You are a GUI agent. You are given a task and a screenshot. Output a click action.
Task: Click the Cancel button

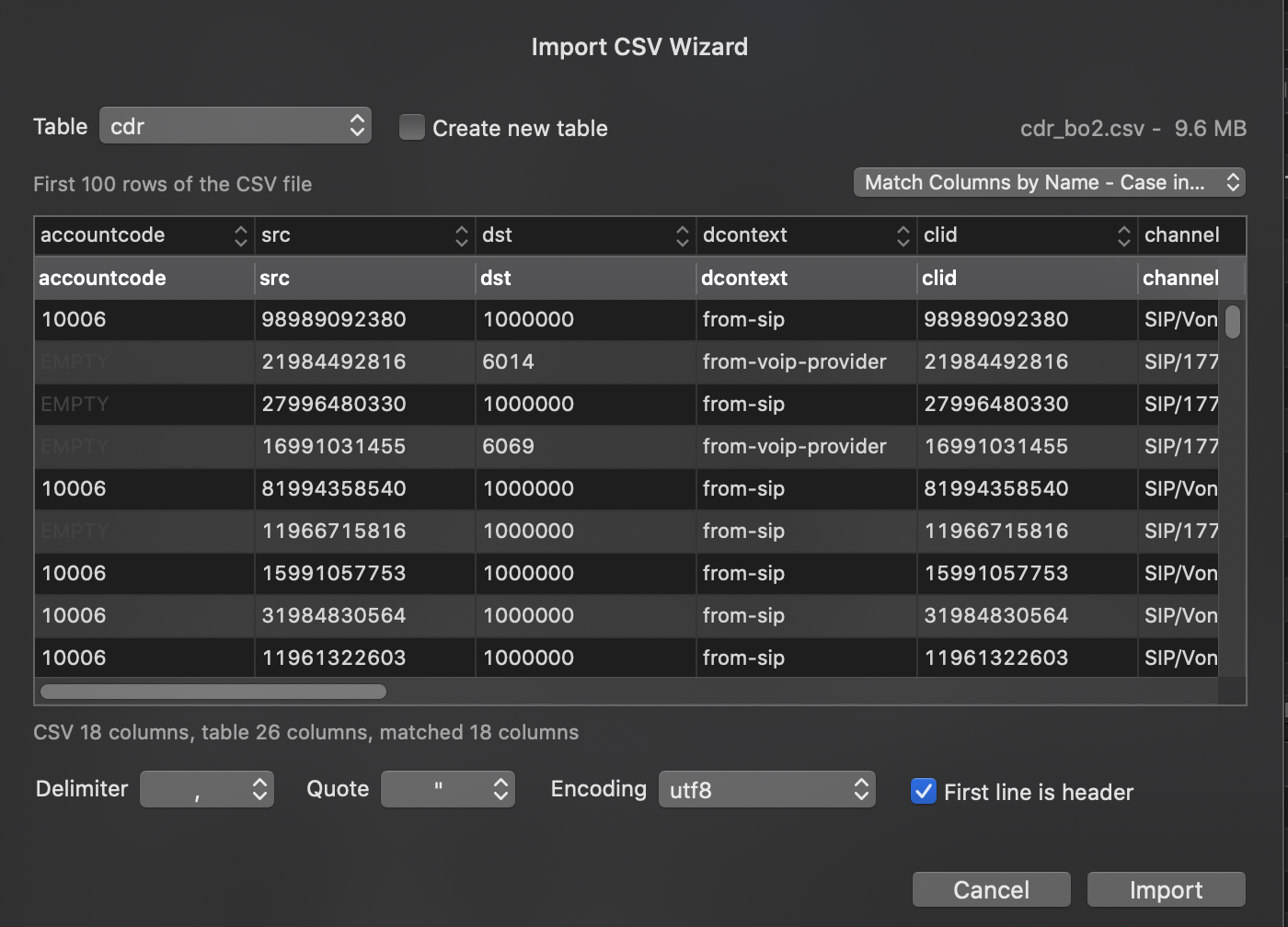point(991,889)
